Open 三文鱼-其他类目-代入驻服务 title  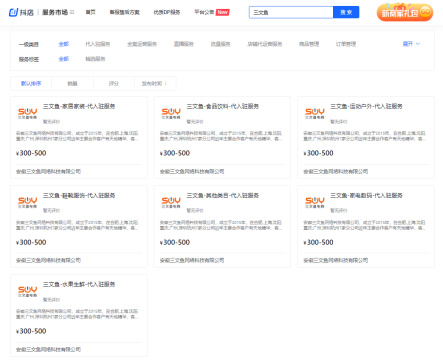click(223, 195)
